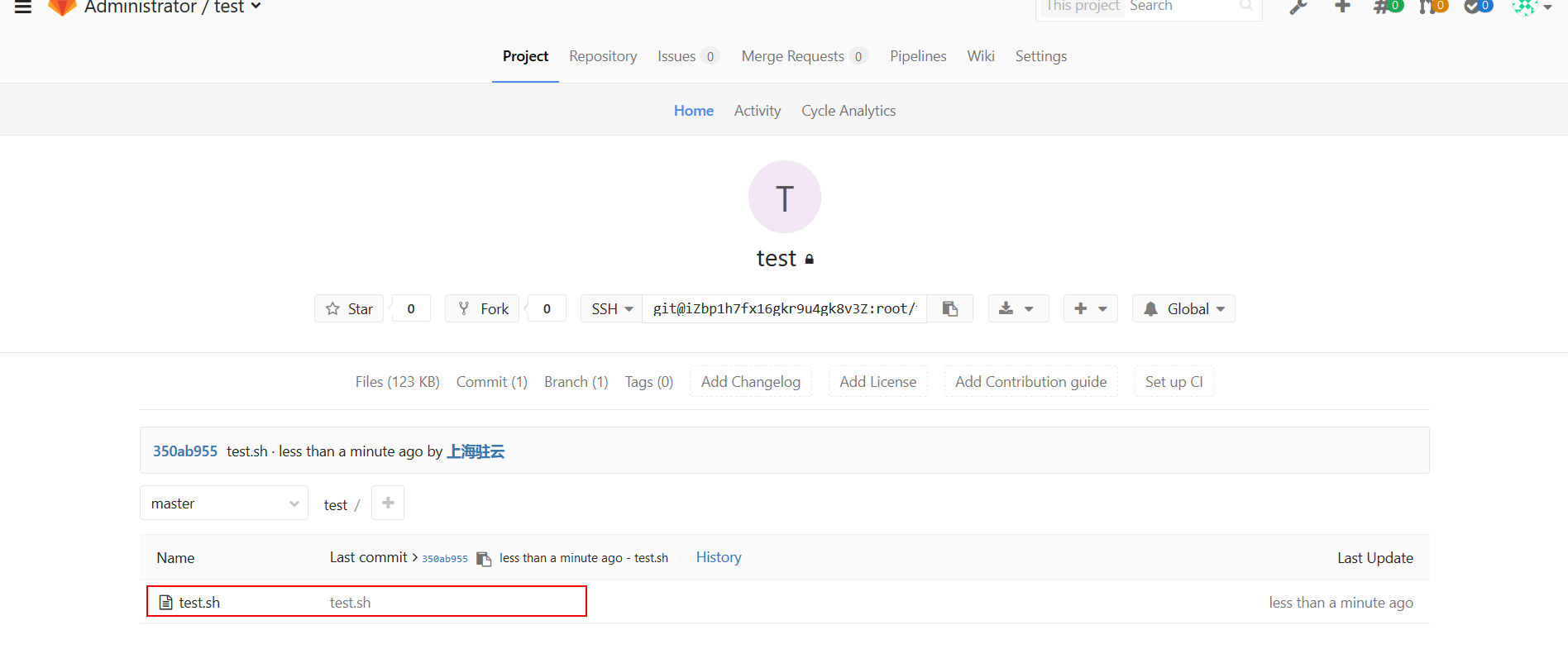Open Files (123 KB) link

[398, 382]
